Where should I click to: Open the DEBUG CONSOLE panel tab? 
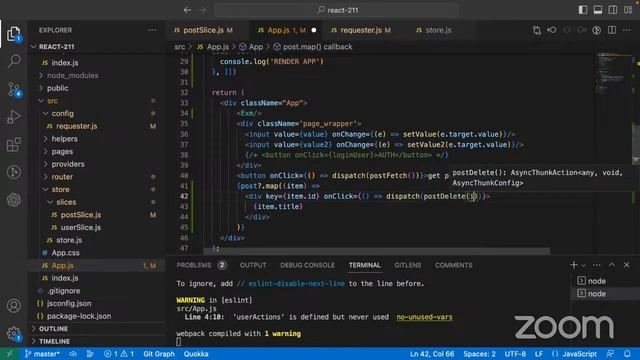click(x=307, y=265)
